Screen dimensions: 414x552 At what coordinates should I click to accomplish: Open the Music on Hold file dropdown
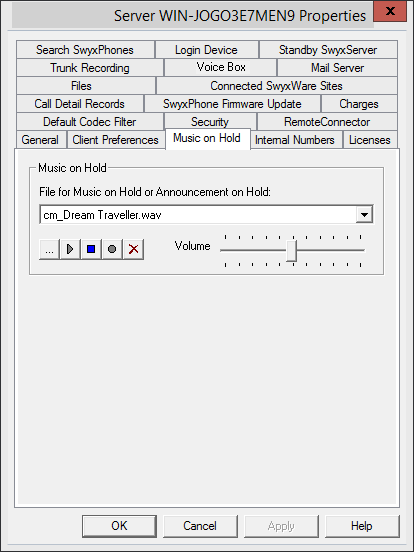[x=364, y=214]
